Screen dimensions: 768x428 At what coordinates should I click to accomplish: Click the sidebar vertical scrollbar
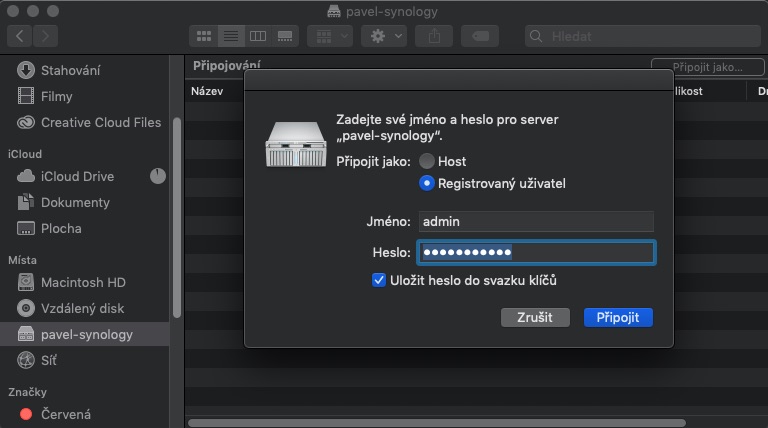coord(177,218)
